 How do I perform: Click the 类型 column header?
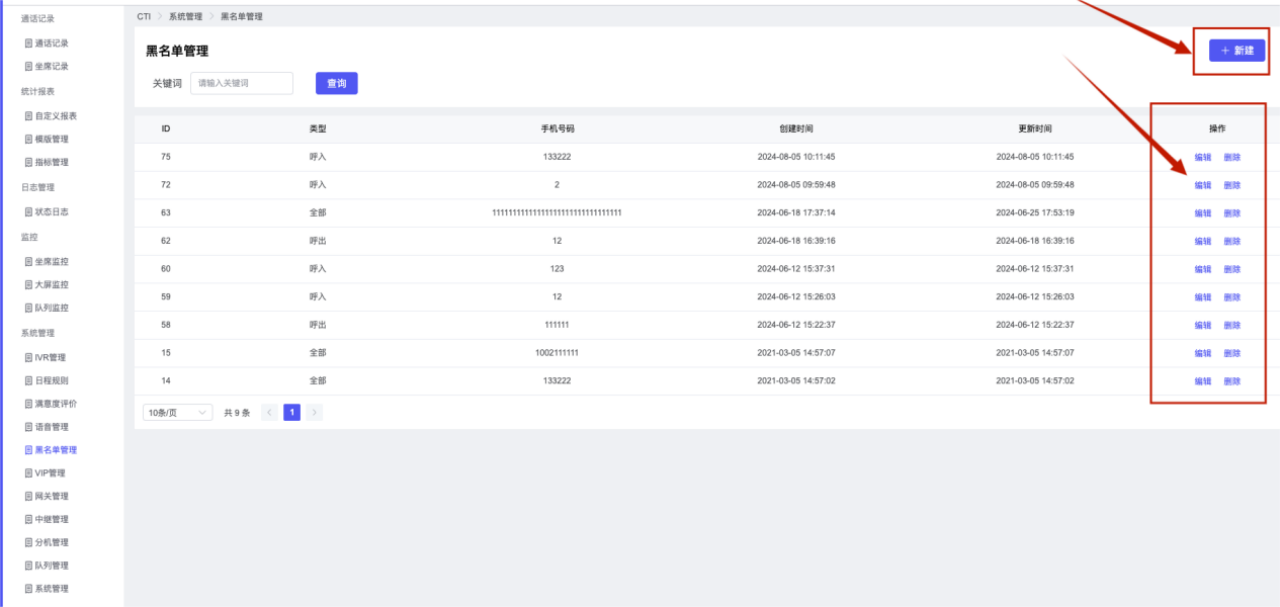[x=318, y=129]
